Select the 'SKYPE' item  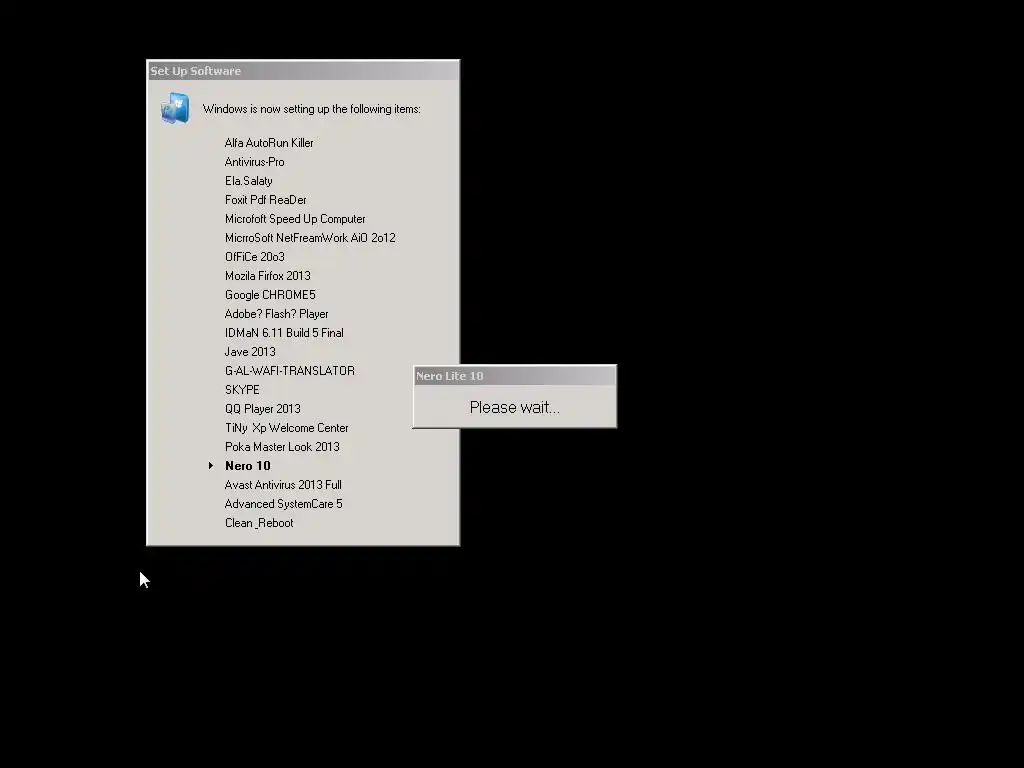242,390
